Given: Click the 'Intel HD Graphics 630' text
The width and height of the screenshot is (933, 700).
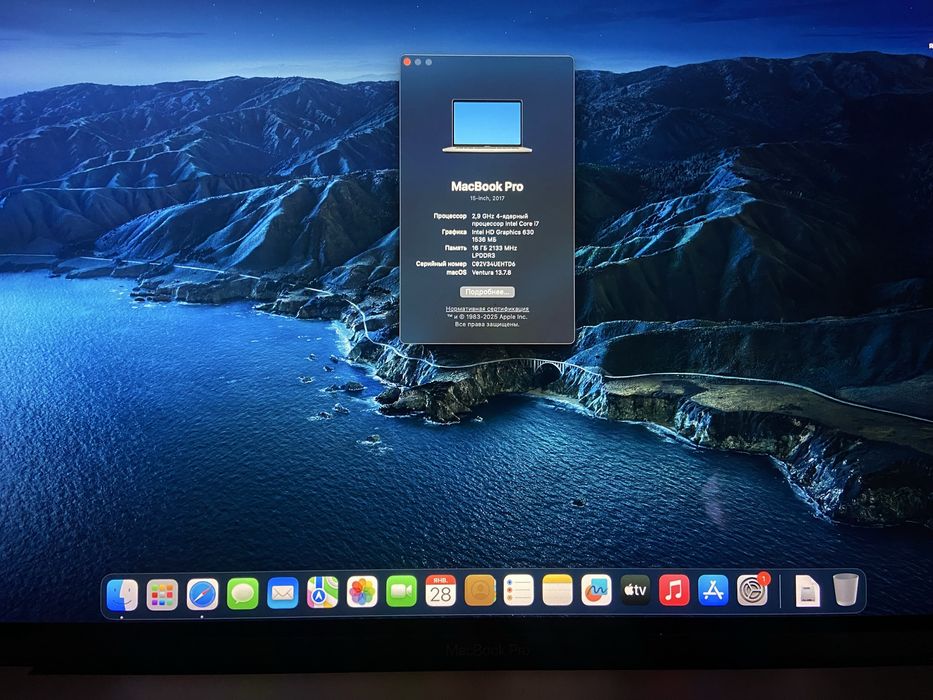Looking at the screenshot, I should pyautogui.click(x=502, y=232).
